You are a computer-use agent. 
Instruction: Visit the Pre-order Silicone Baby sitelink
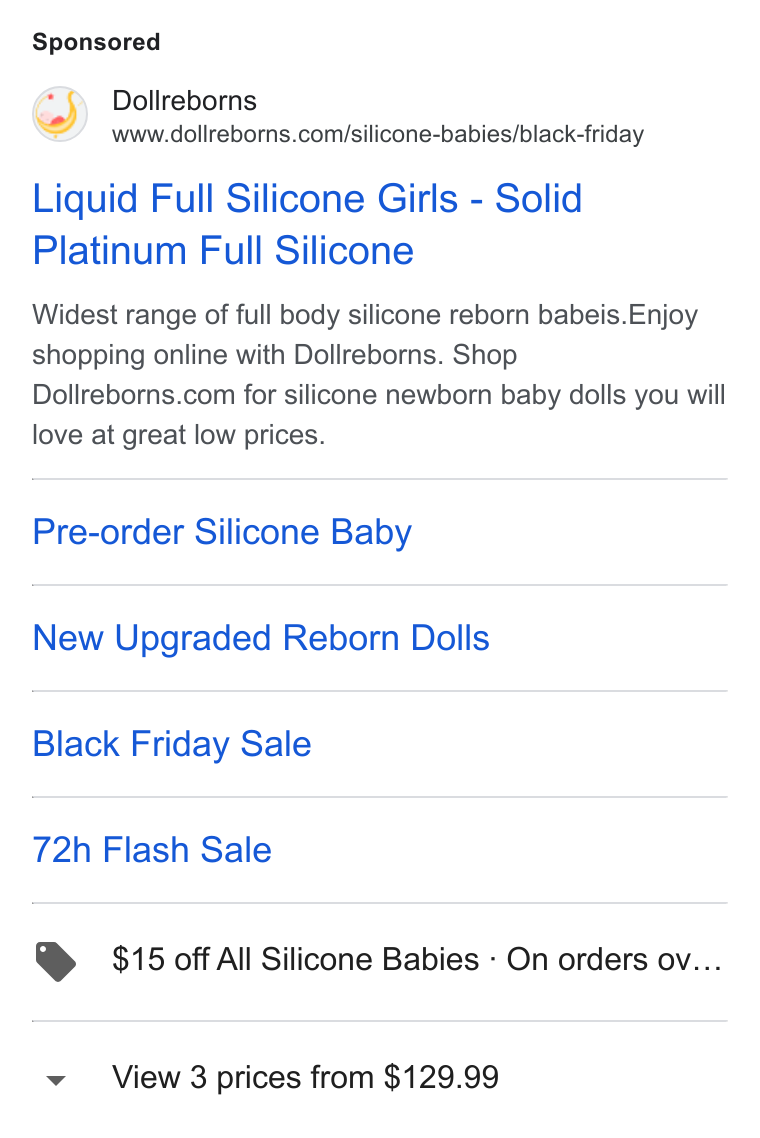point(222,532)
